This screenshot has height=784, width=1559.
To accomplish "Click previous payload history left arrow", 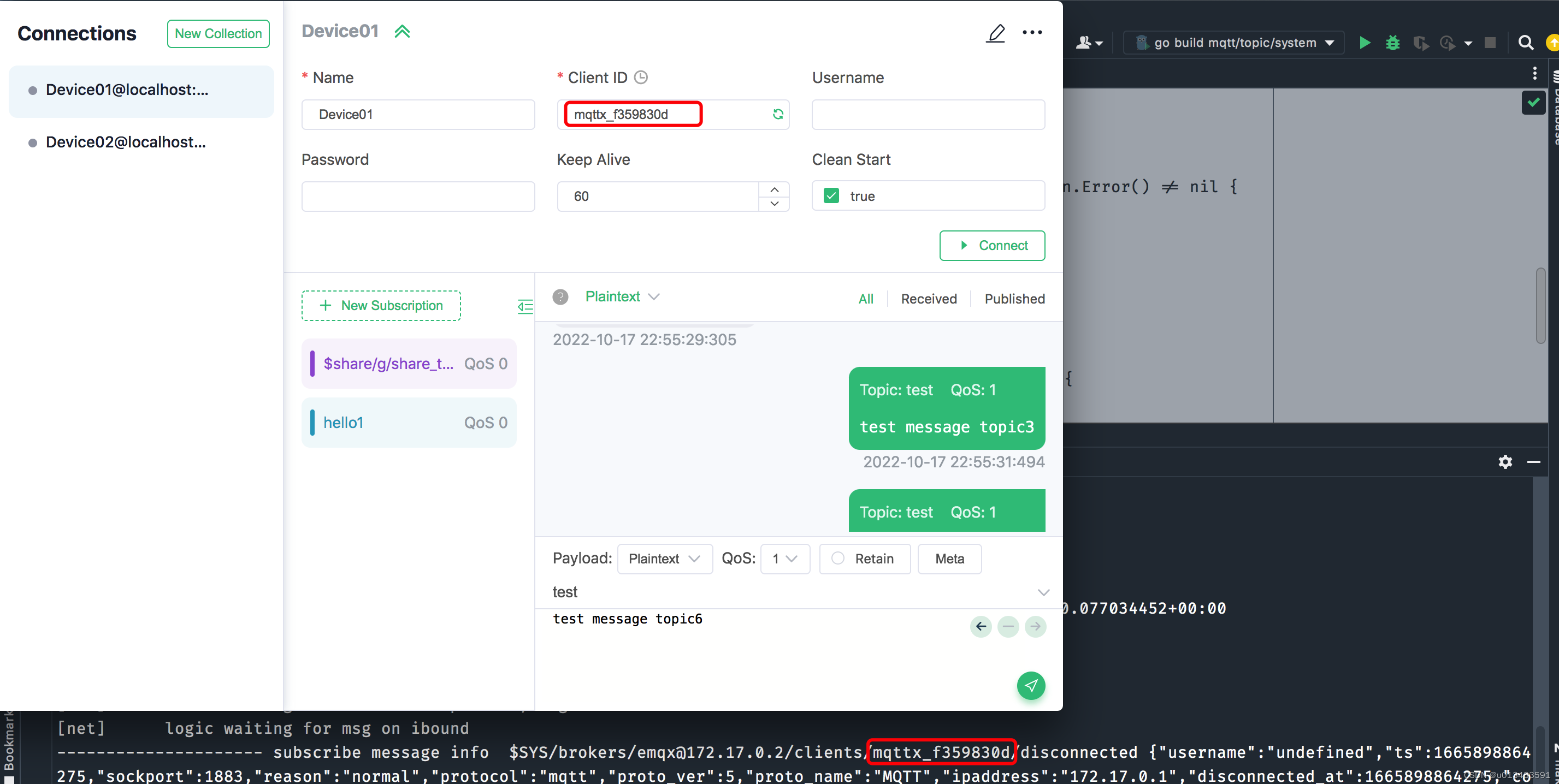I will coord(981,626).
